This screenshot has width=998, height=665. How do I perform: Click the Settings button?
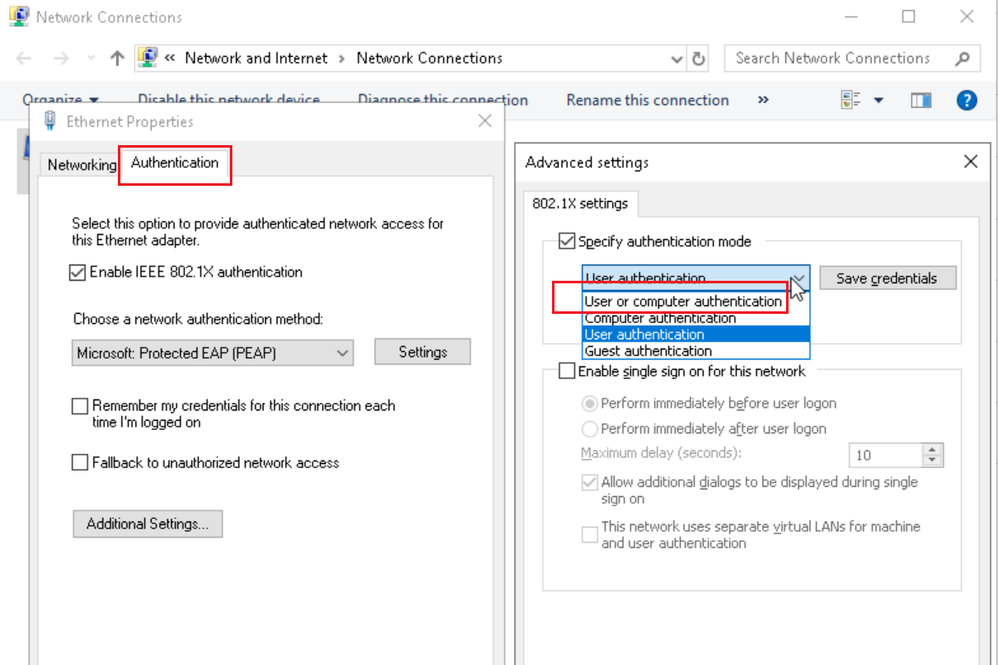(x=423, y=352)
